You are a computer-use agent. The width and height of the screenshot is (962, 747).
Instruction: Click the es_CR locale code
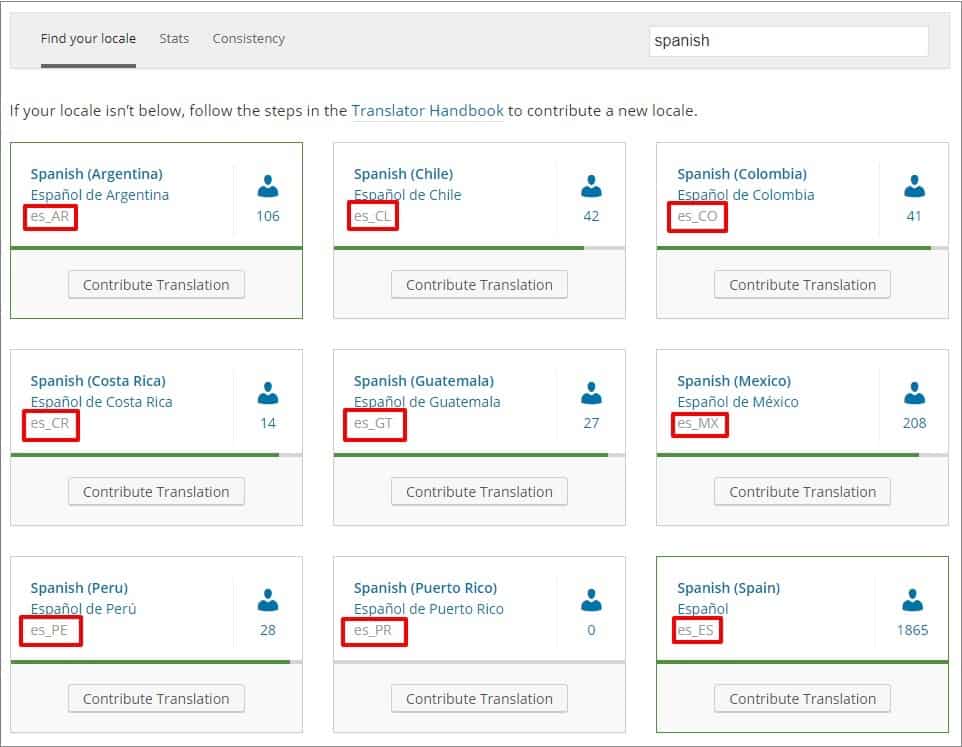(50, 423)
